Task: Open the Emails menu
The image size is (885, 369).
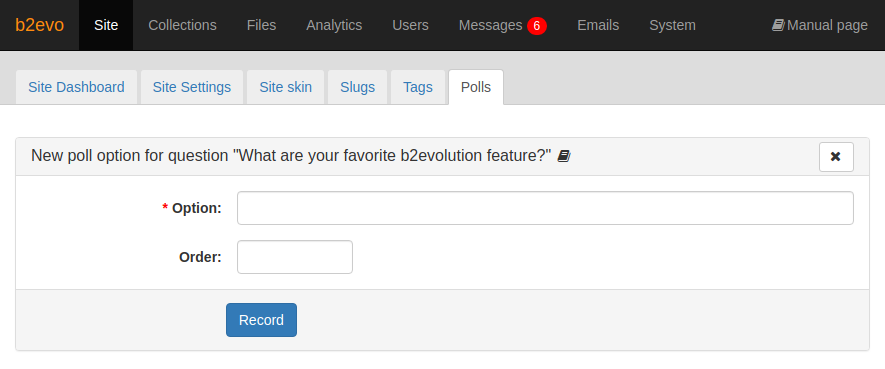Action: click(x=598, y=25)
